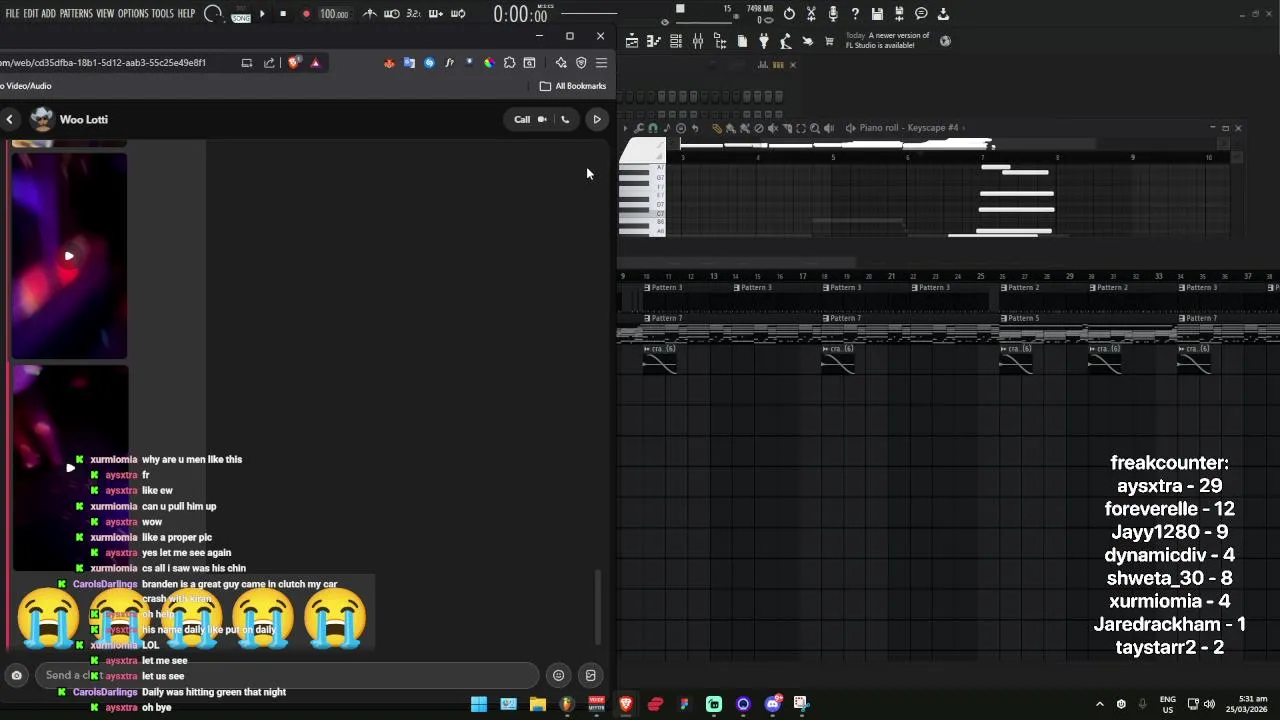Toggle the loop recording icon
This screenshot has width=1280, height=720.
point(458,14)
